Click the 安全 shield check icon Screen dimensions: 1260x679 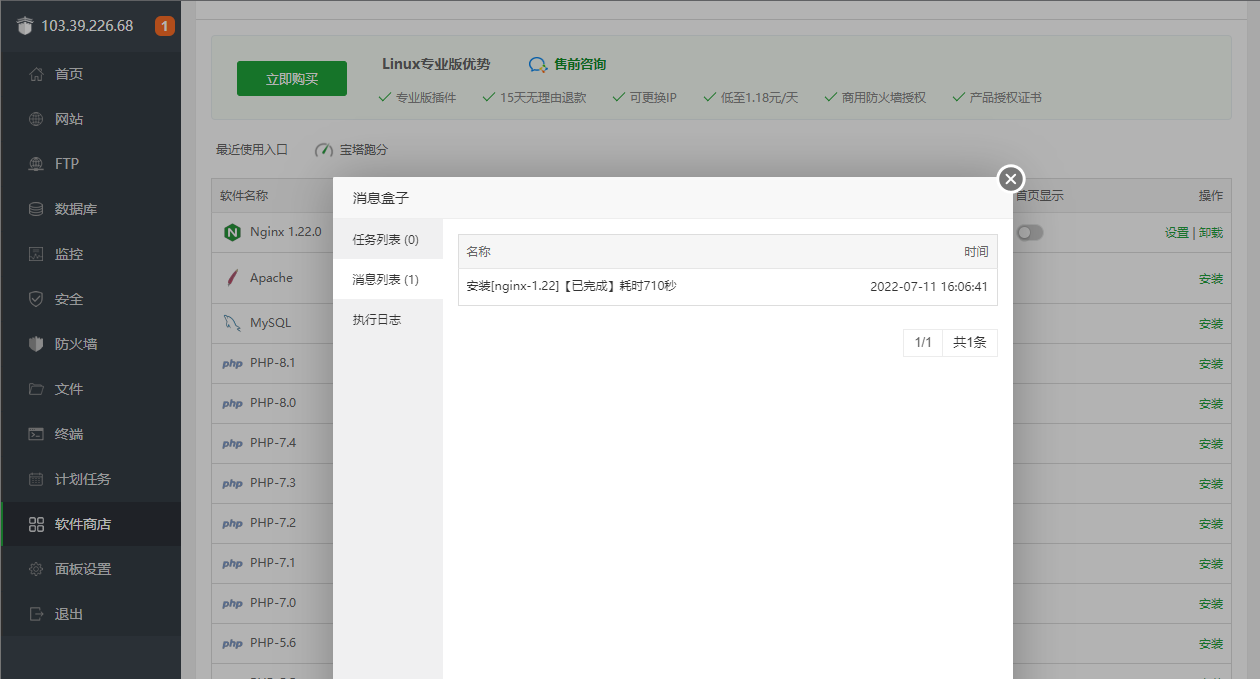click(36, 299)
